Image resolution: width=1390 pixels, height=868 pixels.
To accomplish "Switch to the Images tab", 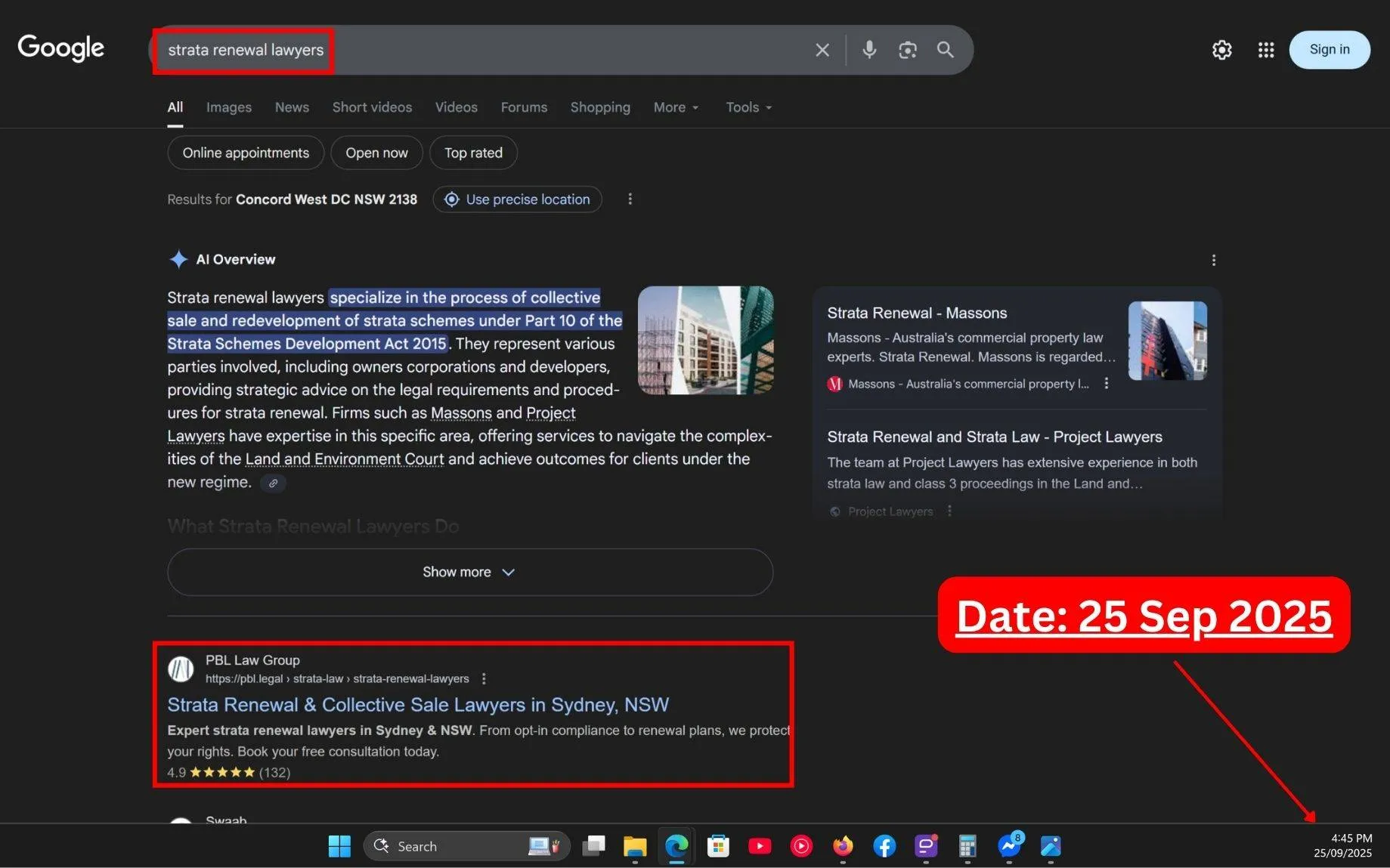I will pyautogui.click(x=228, y=107).
